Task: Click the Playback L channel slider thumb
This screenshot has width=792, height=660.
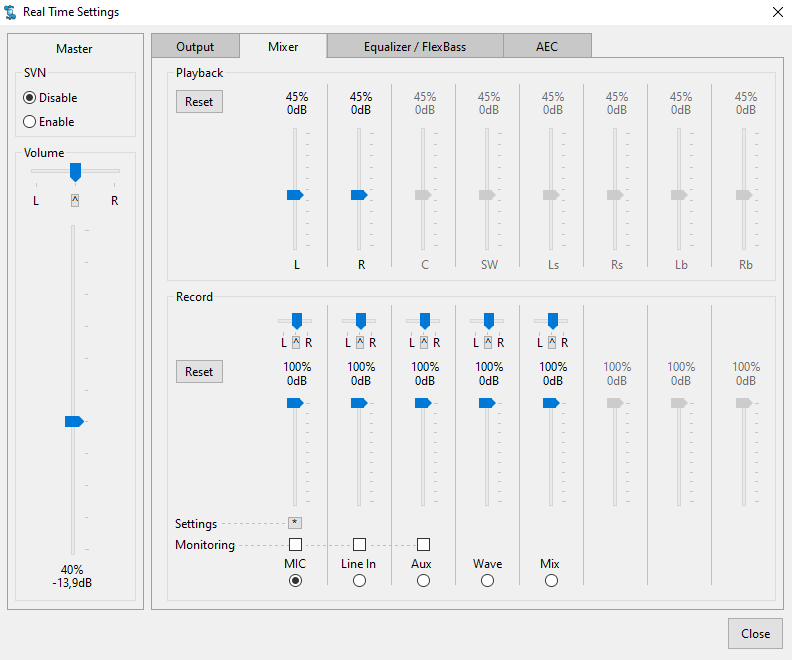Action: tap(295, 195)
